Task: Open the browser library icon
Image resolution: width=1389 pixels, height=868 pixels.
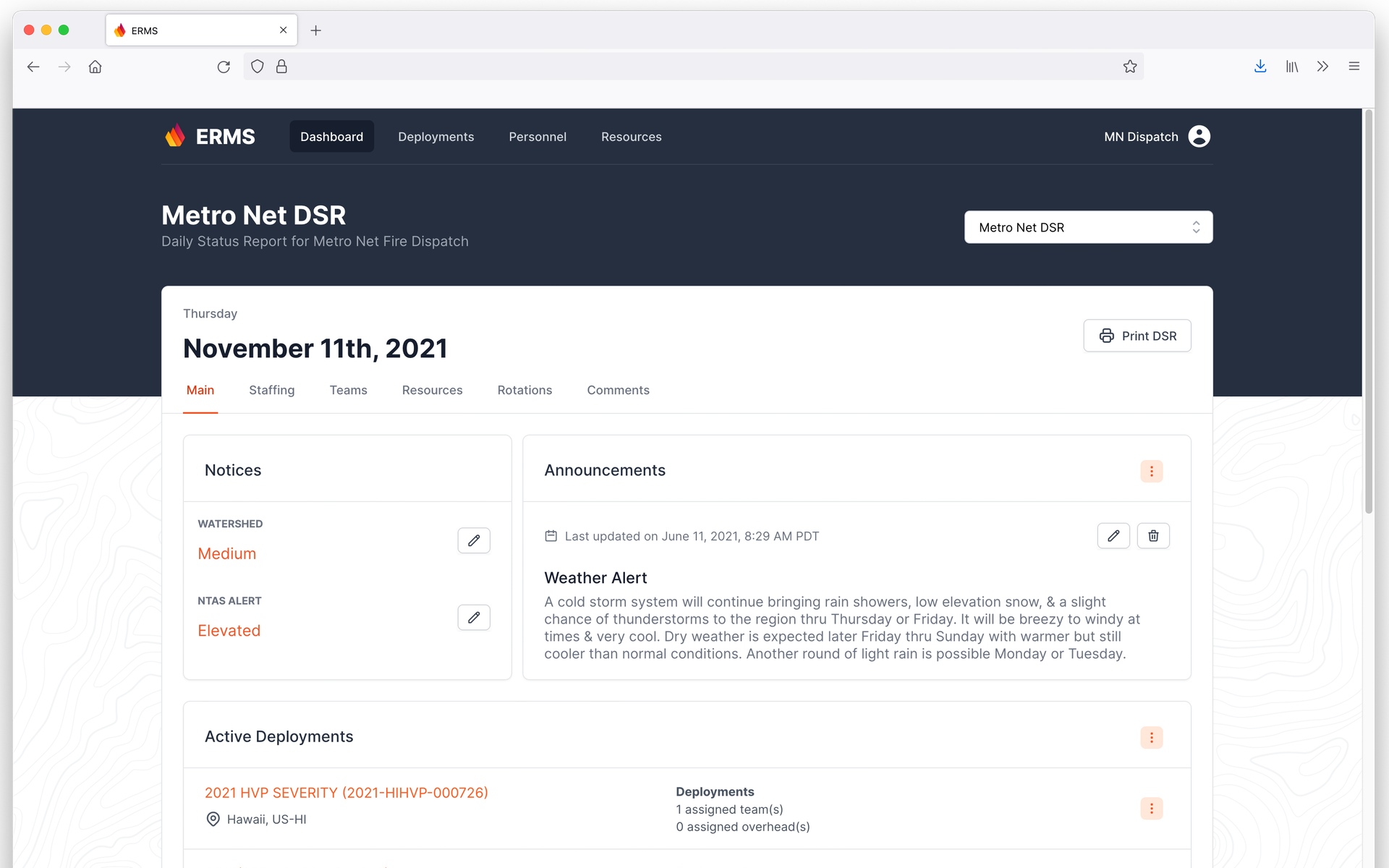Action: pyautogui.click(x=1292, y=67)
